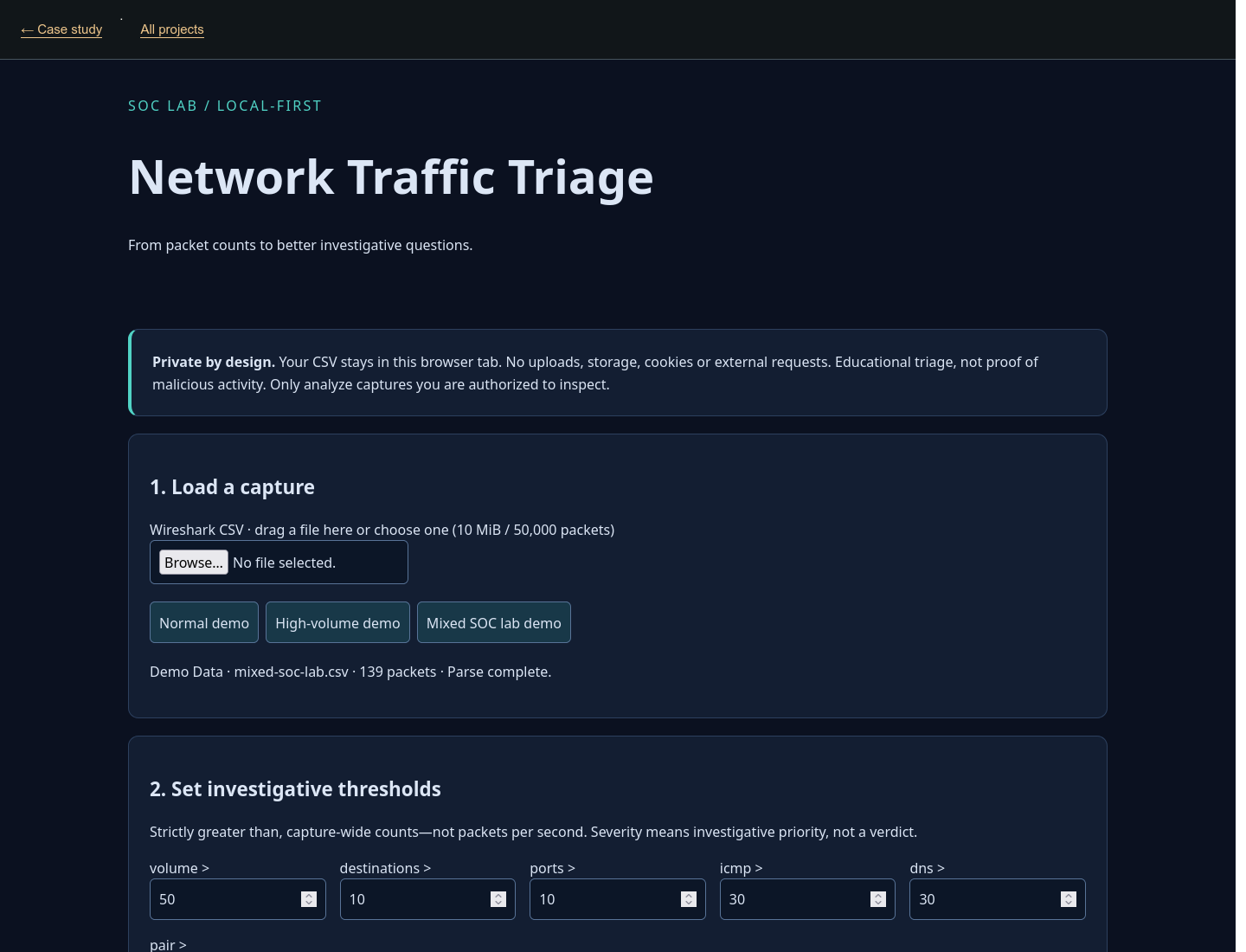Image resolution: width=1246 pixels, height=952 pixels.
Task: Click the 'SOC LAB / LOCAL-FIRST' label
Action: [225, 106]
